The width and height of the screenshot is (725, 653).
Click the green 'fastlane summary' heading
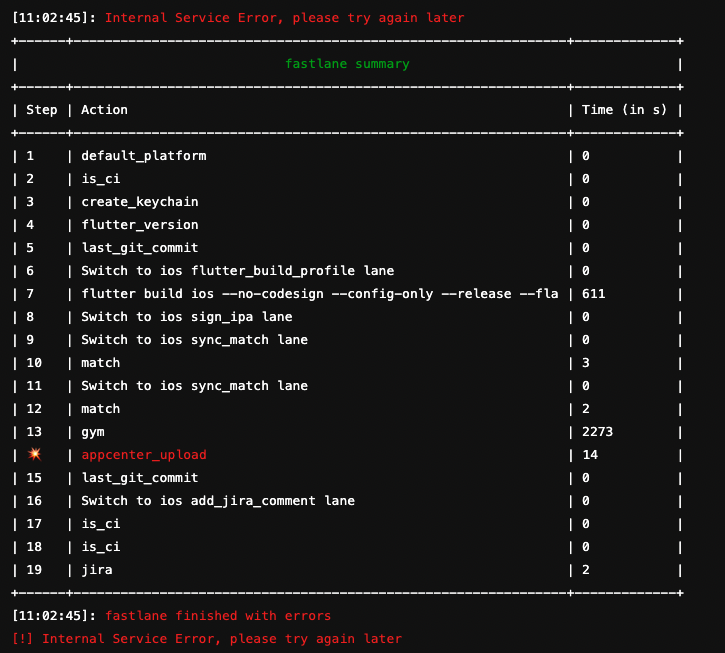pyautogui.click(x=347, y=64)
